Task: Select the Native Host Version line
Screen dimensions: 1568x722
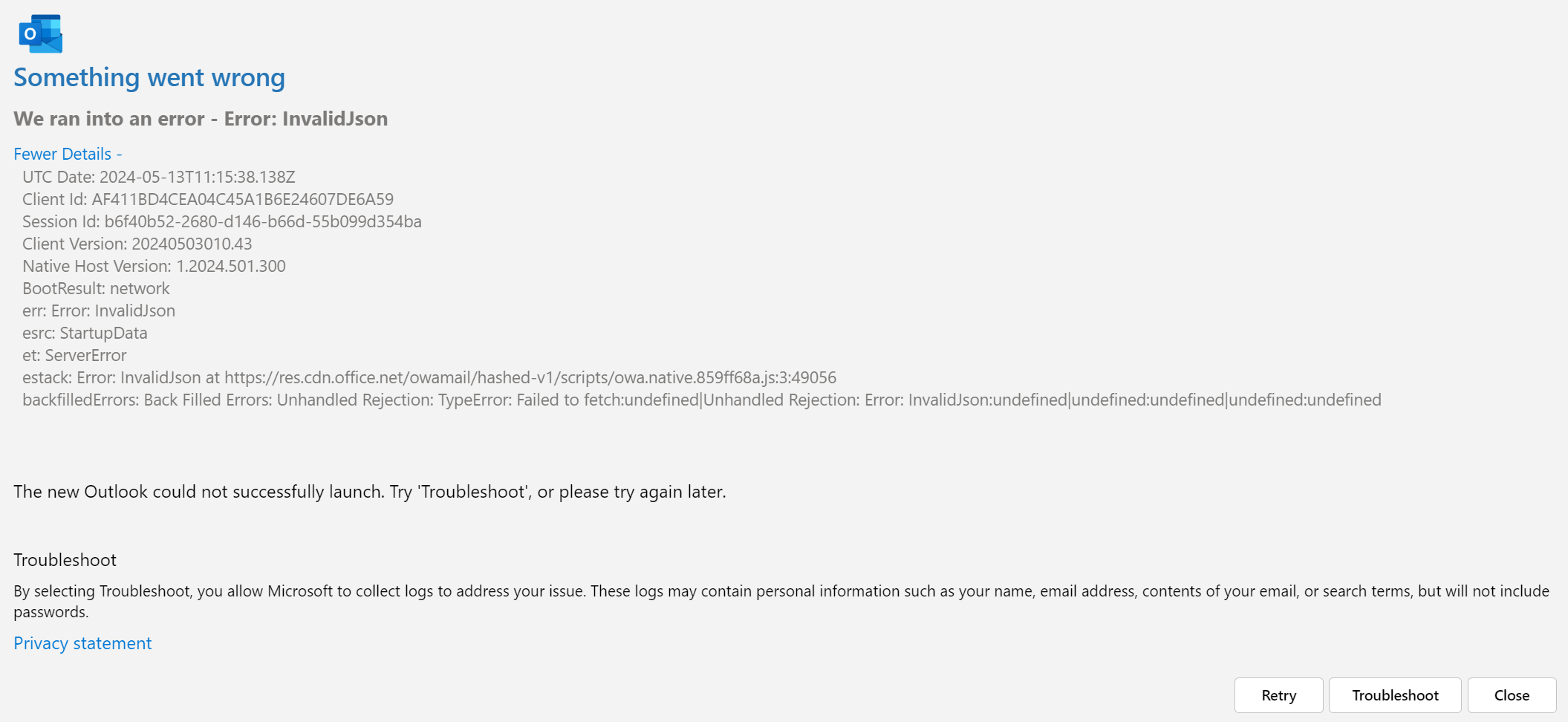Action: pyautogui.click(x=154, y=266)
